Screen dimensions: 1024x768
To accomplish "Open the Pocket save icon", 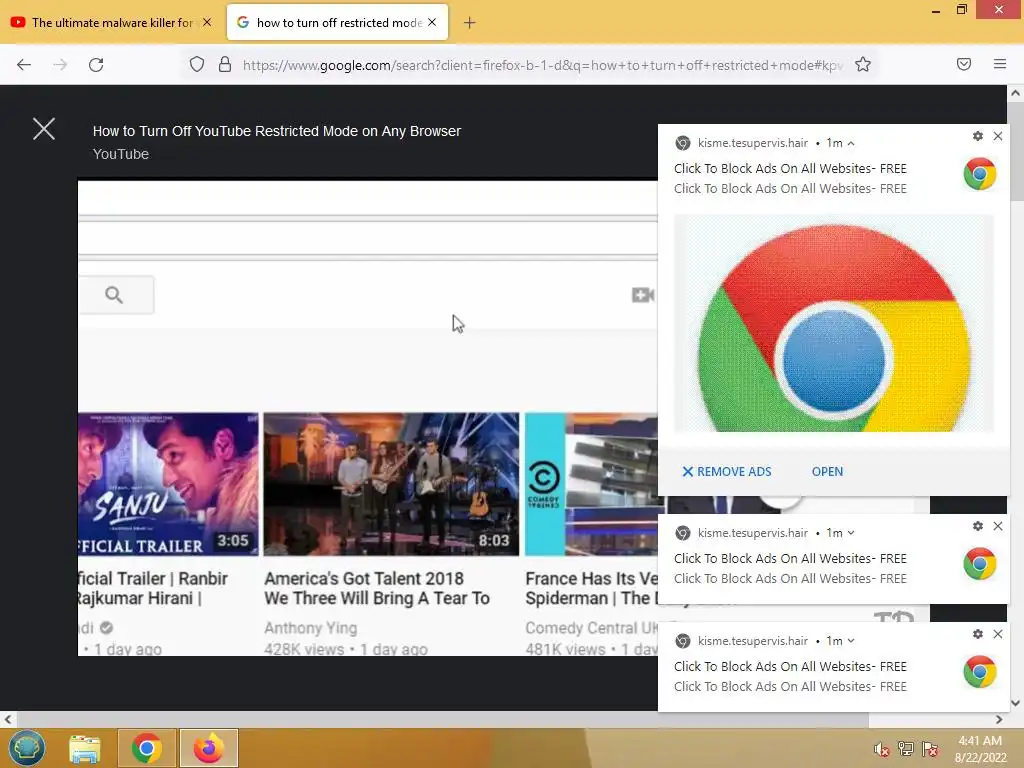I will (963, 64).
